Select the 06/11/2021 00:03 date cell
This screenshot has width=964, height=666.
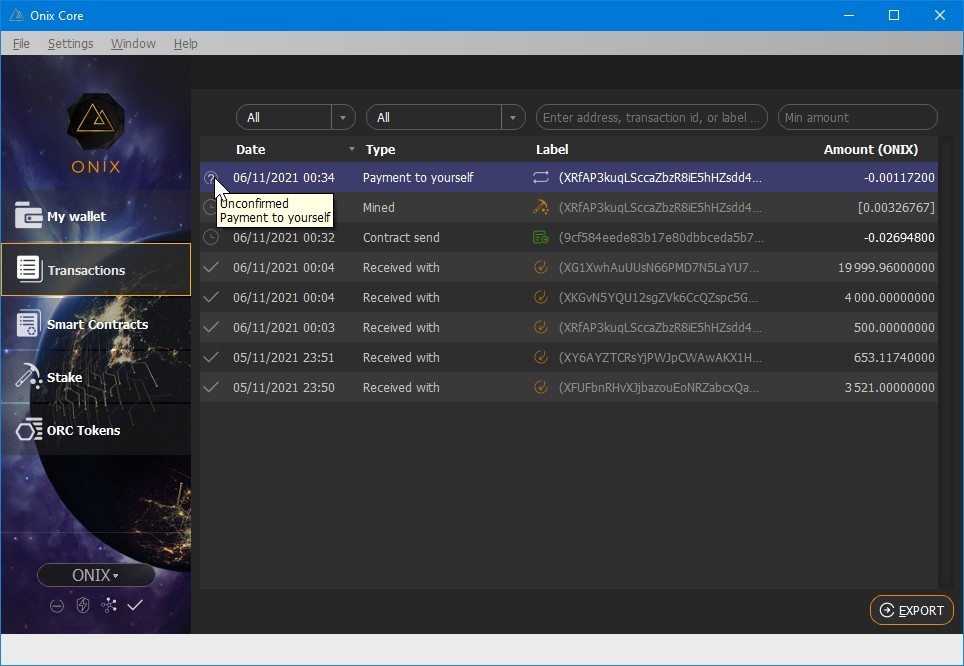[x=284, y=327]
